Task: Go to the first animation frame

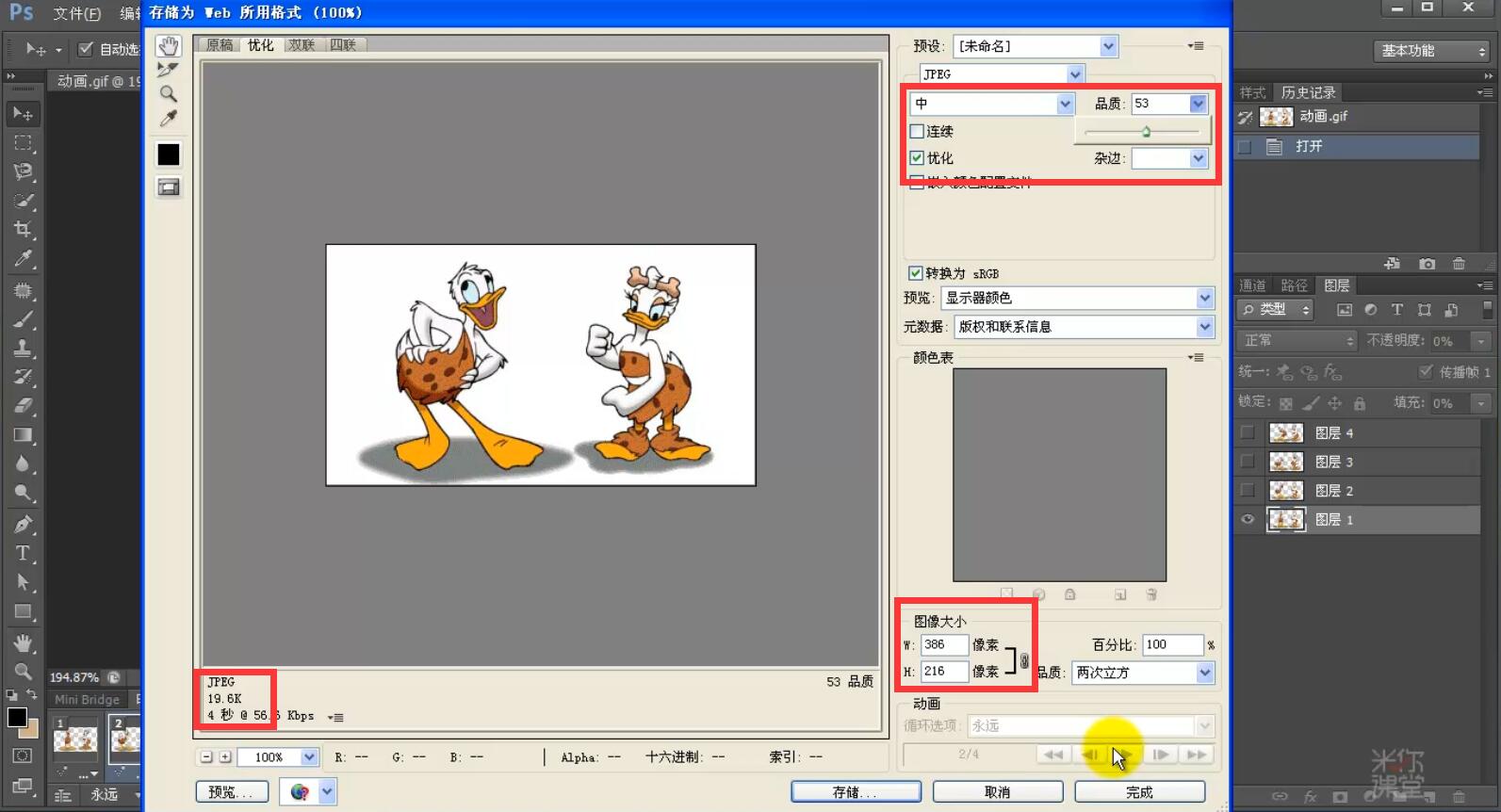Action: pos(1053,755)
